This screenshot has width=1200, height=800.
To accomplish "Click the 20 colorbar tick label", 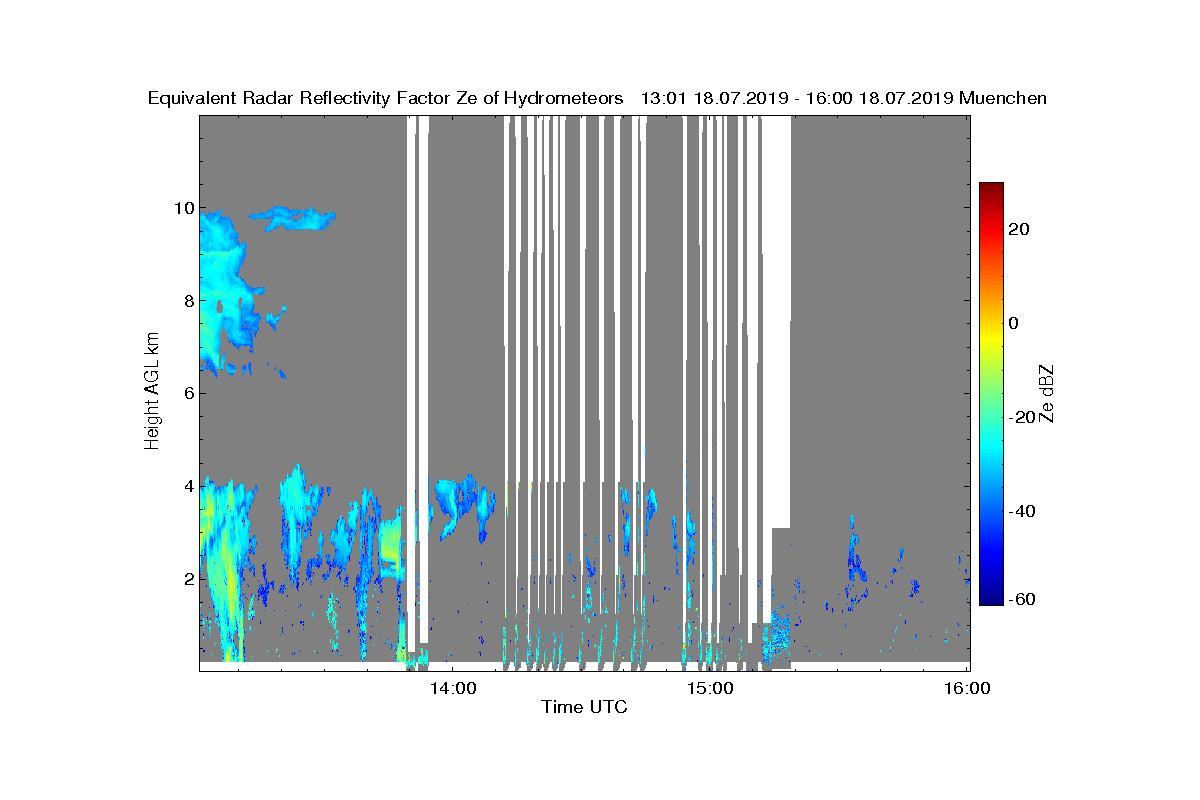I will tap(1020, 229).
